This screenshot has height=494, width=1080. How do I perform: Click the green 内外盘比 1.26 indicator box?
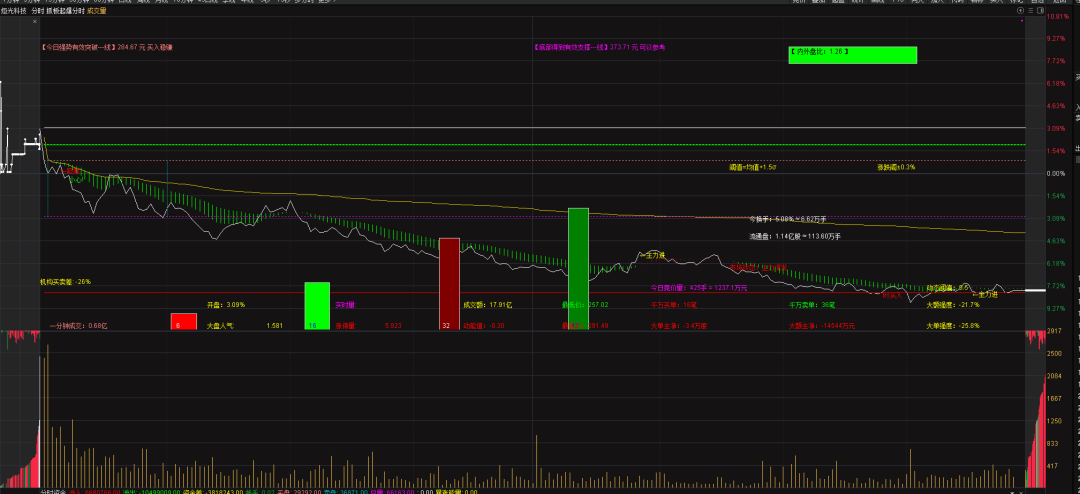click(x=852, y=55)
